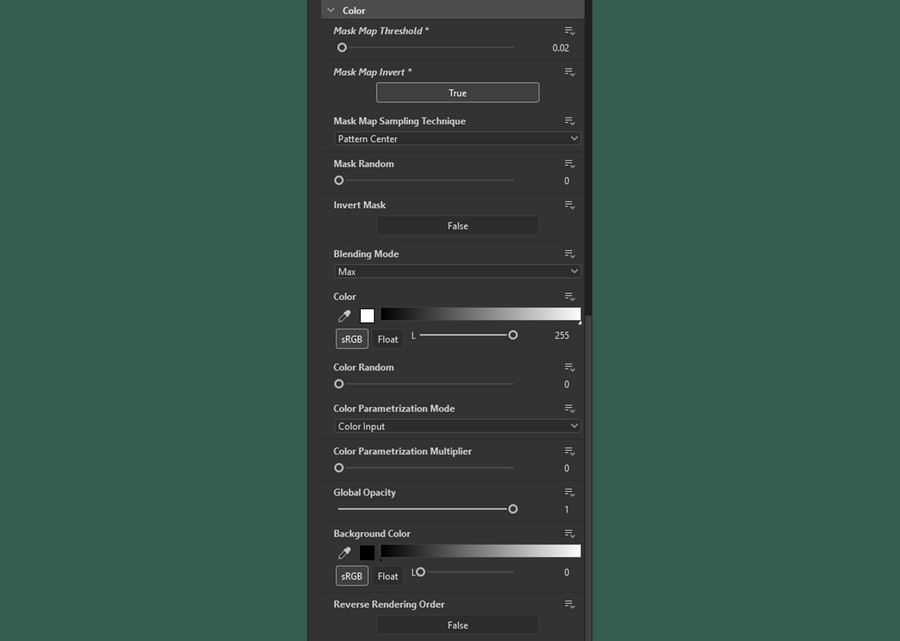The height and width of the screenshot is (641, 900).
Task: Open preset menu icon for Background Color
Action: pyautogui.click(x=569, y=534)
